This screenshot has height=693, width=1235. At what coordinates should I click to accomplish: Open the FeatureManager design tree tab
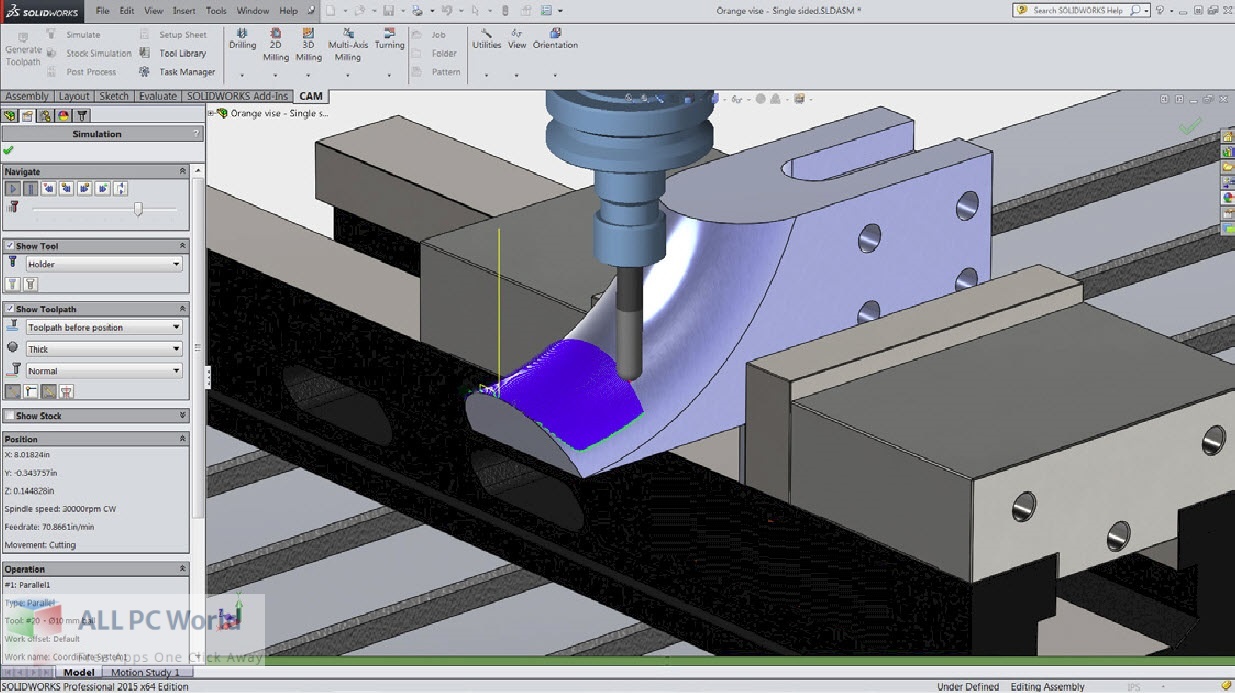11,116
